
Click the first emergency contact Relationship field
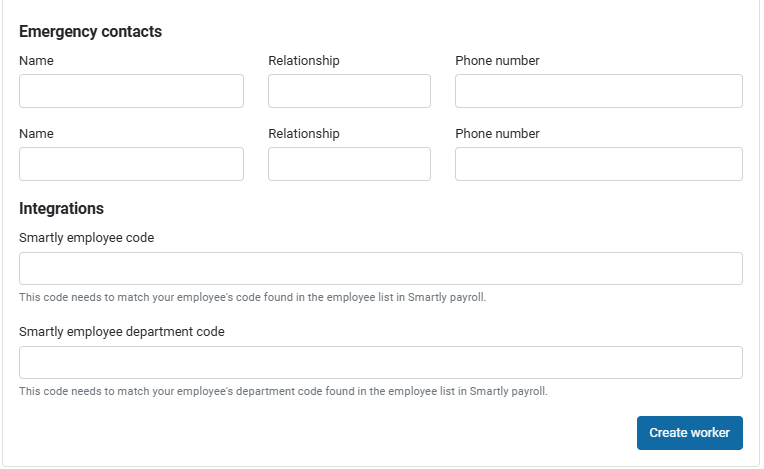[349, 91]
